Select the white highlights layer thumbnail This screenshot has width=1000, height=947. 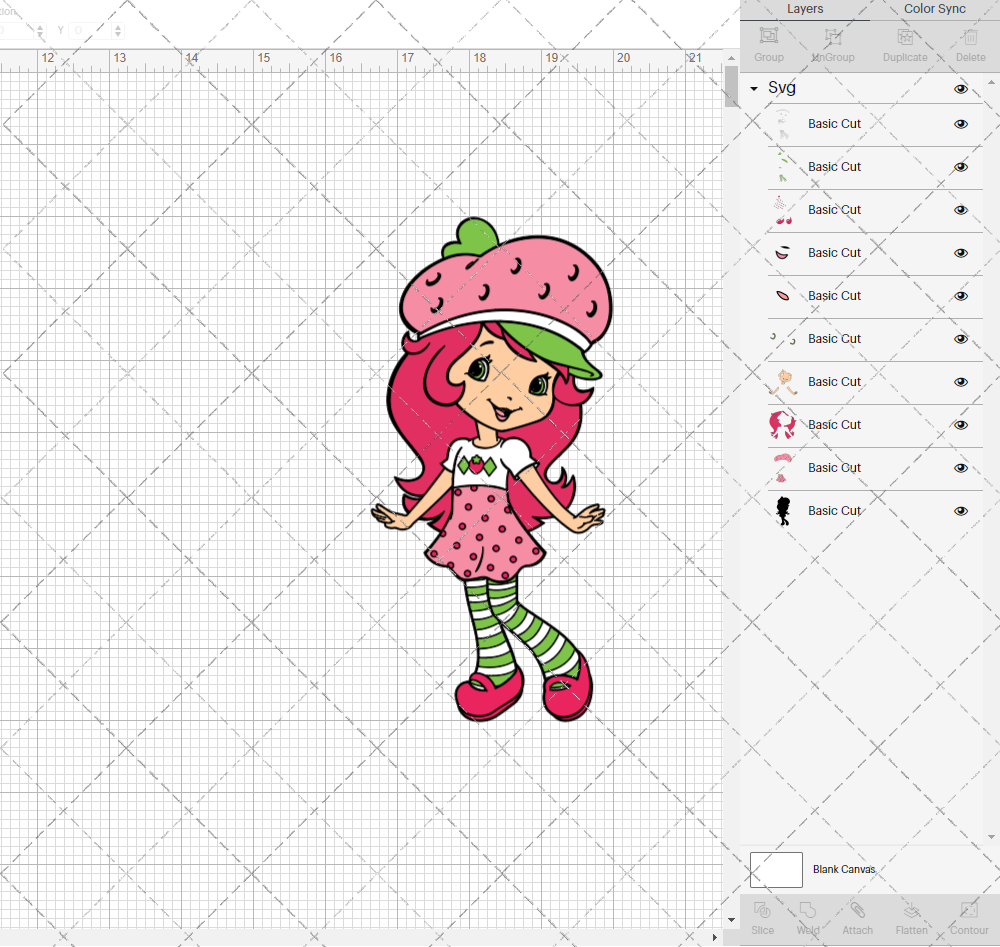click(783, 124)
